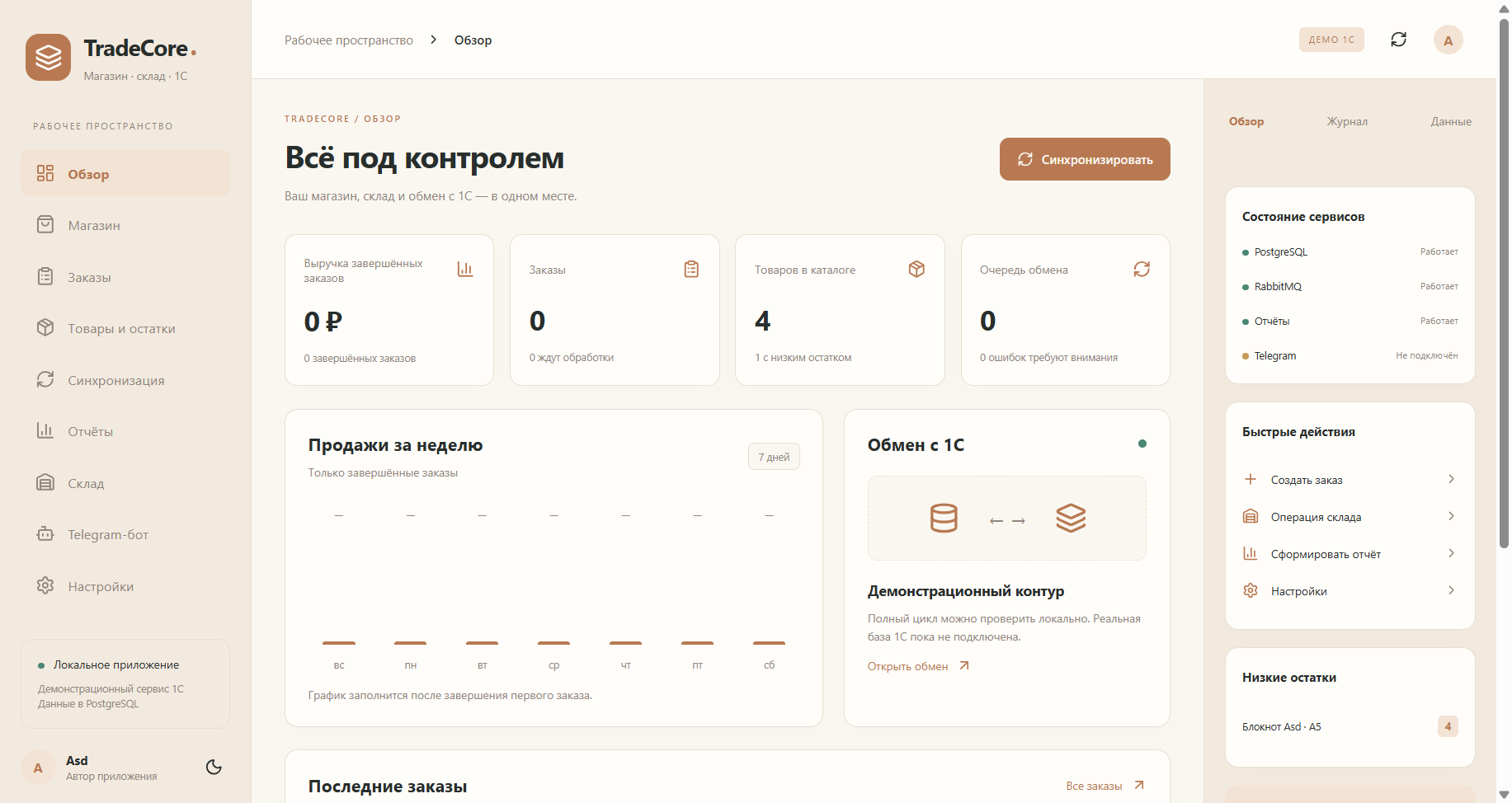Click the 7 дней period badge
Screen dimensions: 1512x803
[774, 457]
